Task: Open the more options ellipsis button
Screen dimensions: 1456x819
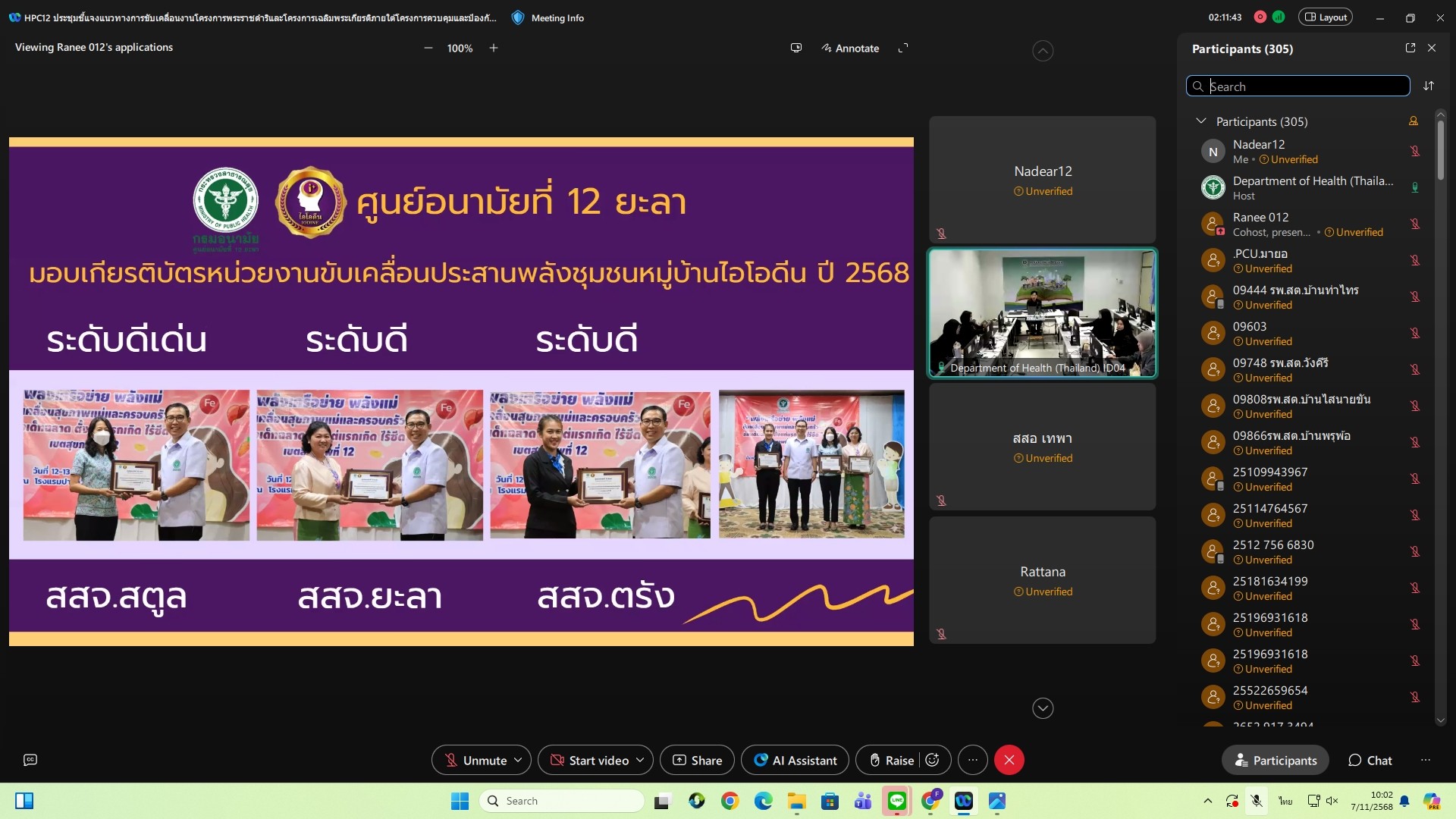Action: tap(973, 760)
